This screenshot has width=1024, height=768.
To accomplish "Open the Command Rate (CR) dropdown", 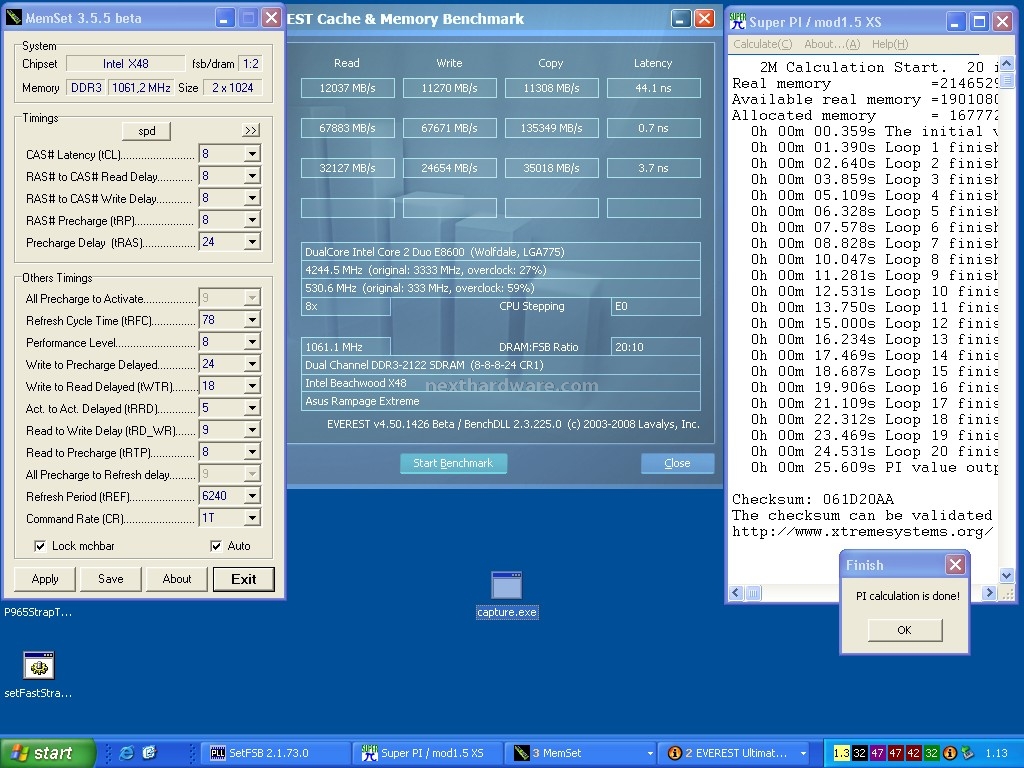I will coord(252,518).
